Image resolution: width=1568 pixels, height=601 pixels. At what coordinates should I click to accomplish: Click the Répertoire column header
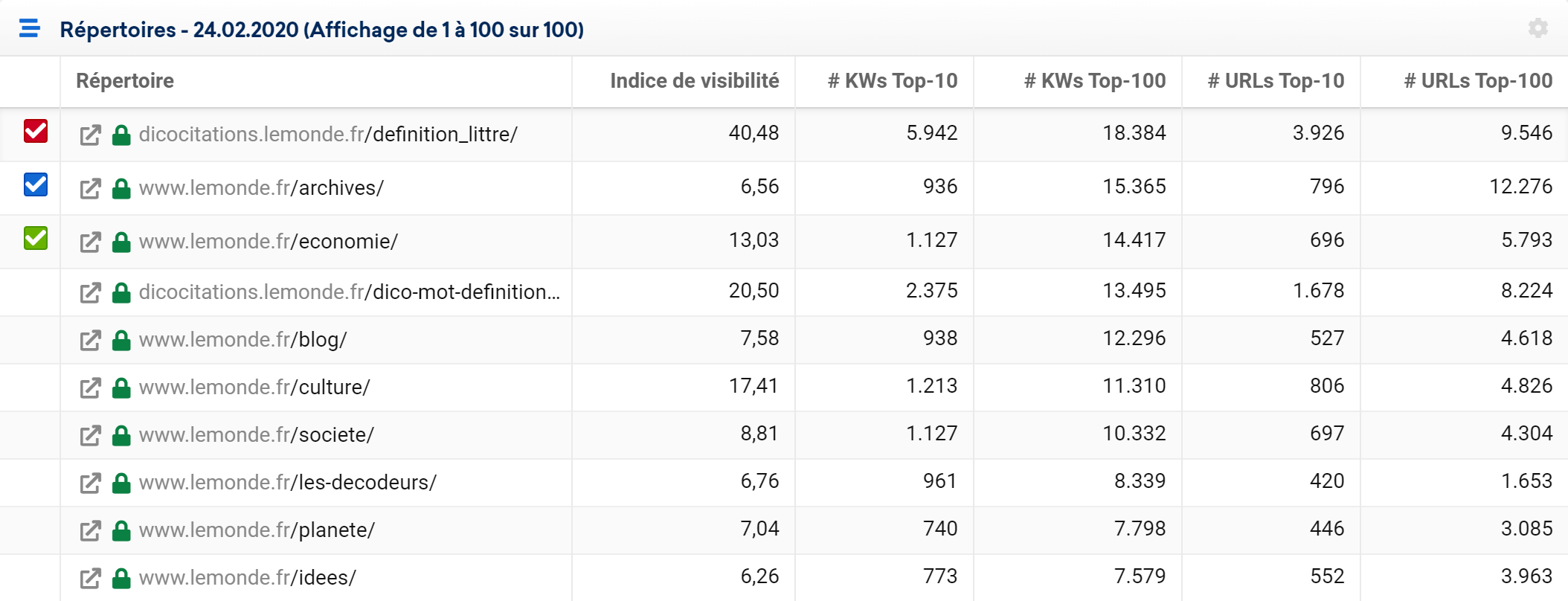pos(125,80)
